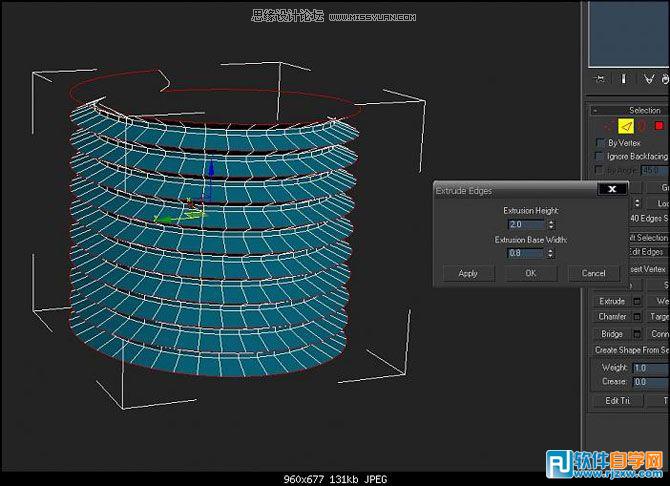Expand the Edit Edges rollout header

649,252
